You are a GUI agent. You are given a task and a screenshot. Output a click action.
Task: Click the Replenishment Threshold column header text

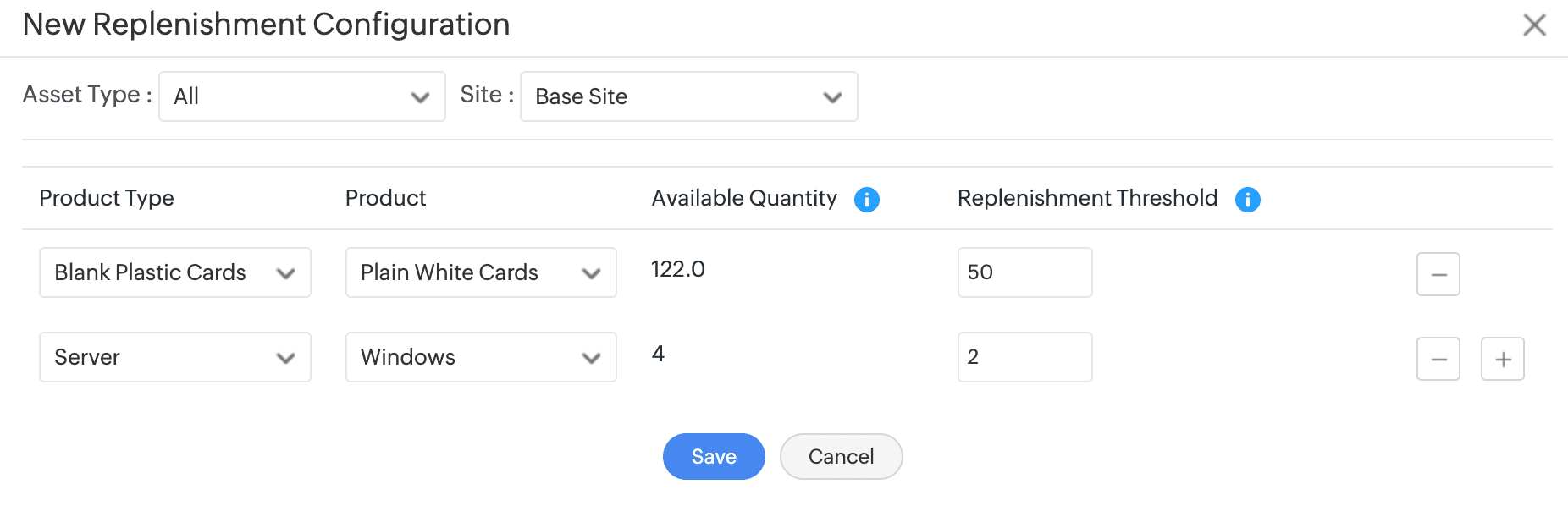tap(1087, 198)
